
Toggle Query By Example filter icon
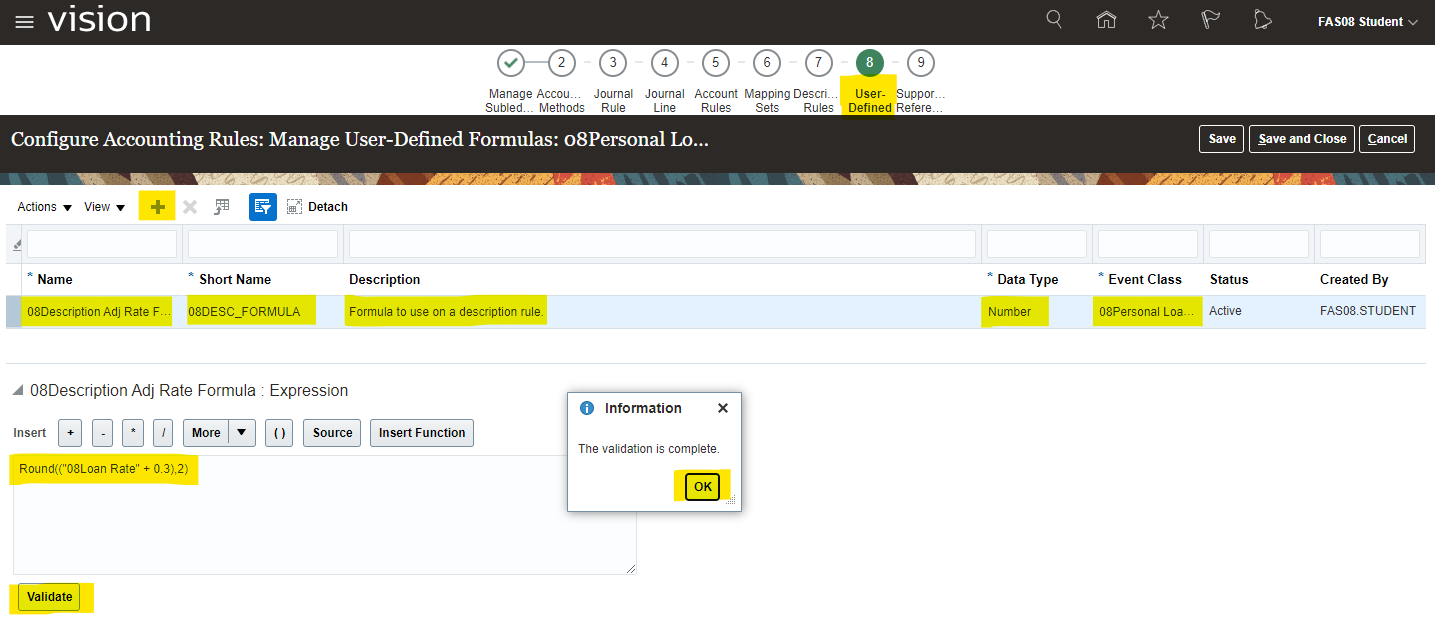262,207
